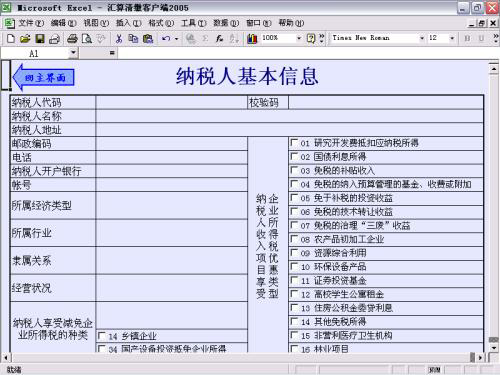Image resolution: width=500 pixels, height=375 pixels.
Task: Open the Undo history dropdown arrow
Action: (x=177, y=39)
